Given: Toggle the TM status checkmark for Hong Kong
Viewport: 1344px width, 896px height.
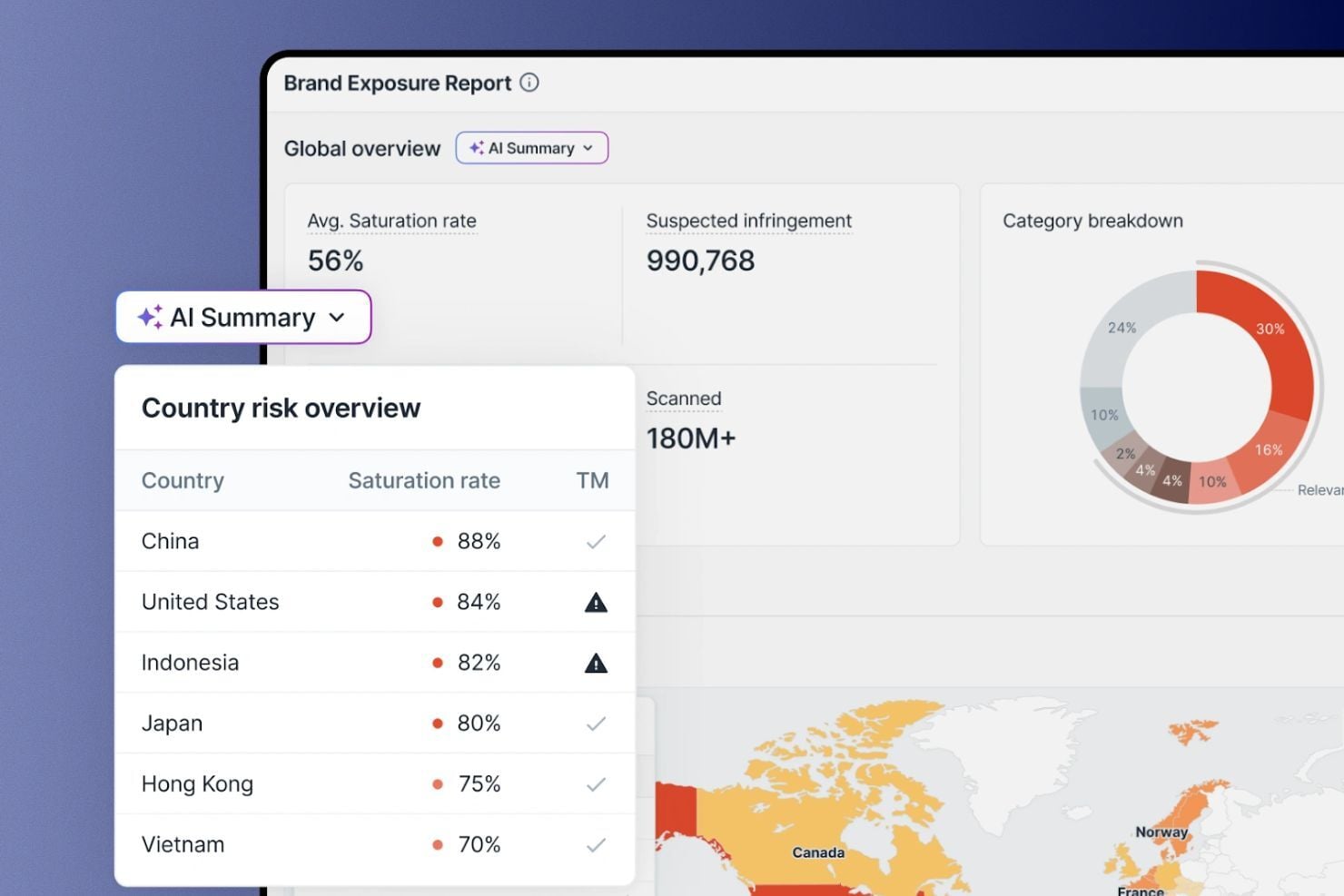Looking at the screenshot, I should tap(596, 783).
